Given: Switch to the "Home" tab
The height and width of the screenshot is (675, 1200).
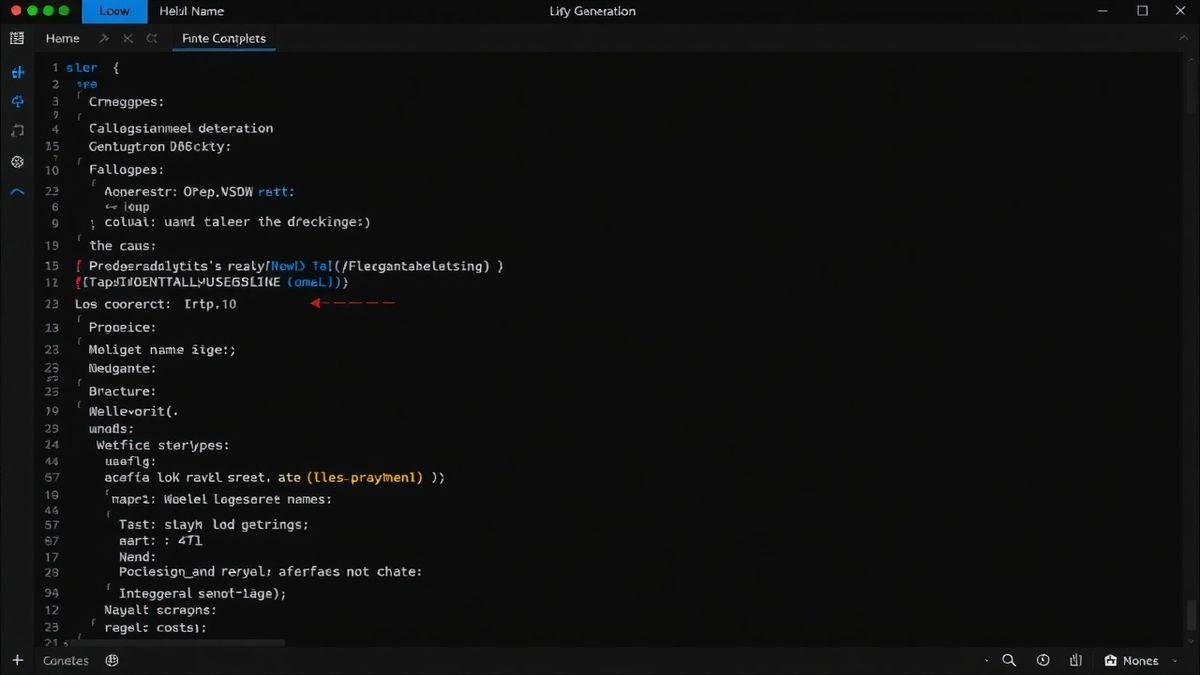Looking at the screenshot, I should [63, 38].
